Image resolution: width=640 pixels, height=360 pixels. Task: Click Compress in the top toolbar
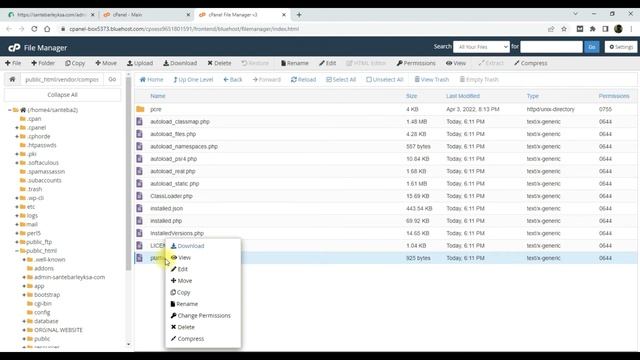pos(531,63)
